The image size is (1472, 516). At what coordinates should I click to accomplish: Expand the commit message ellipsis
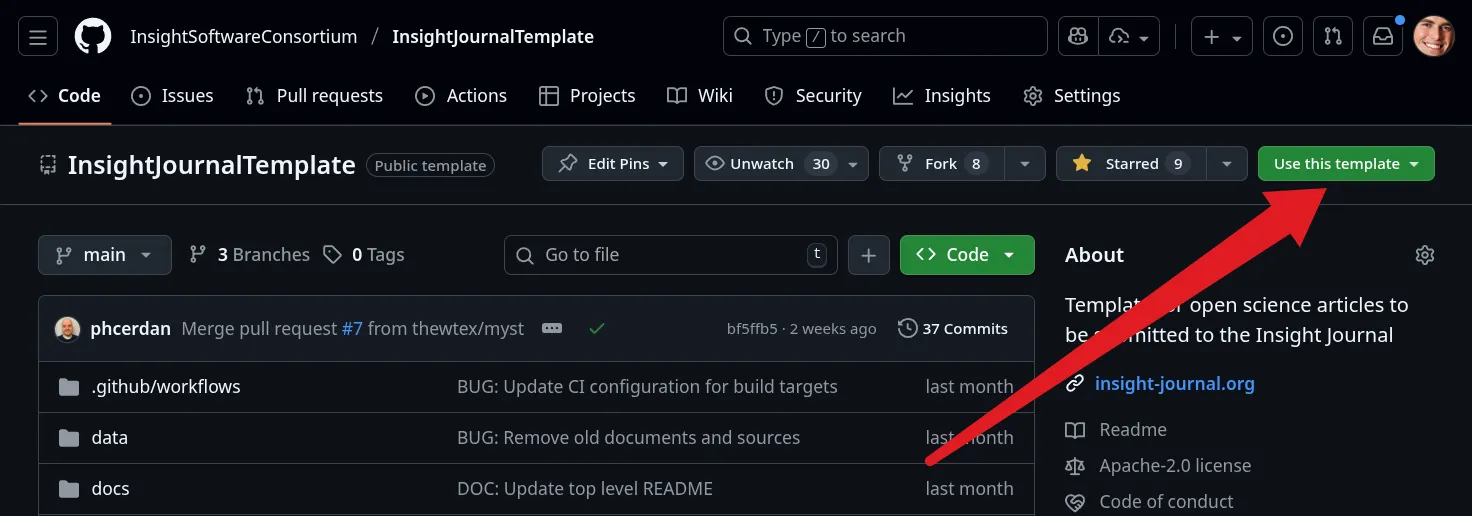coord(552,328)
